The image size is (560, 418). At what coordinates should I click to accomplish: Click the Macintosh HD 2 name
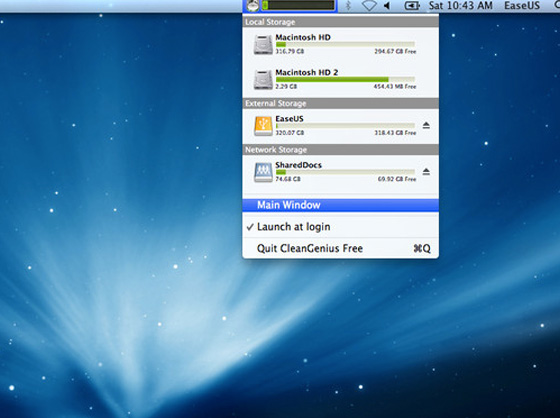coord(307,72)
